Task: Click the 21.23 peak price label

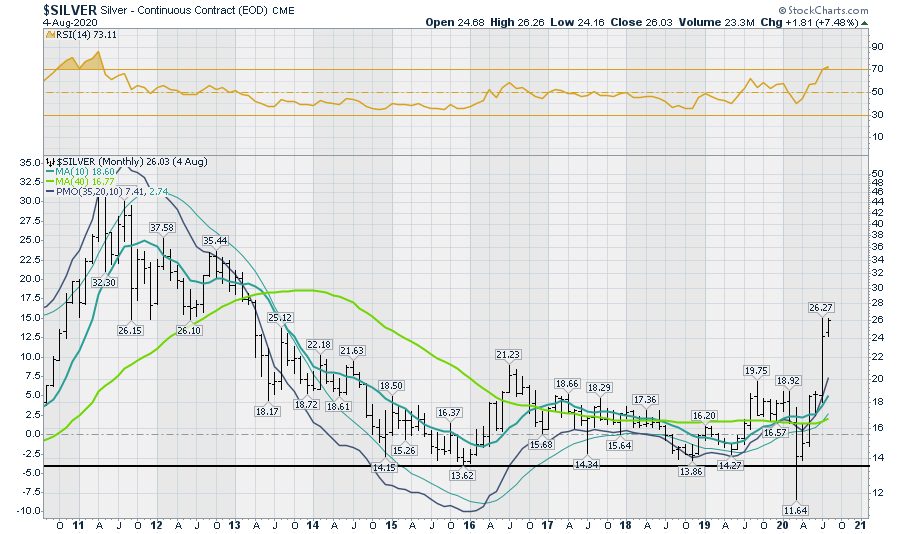Action: click(x=508, y=354)
